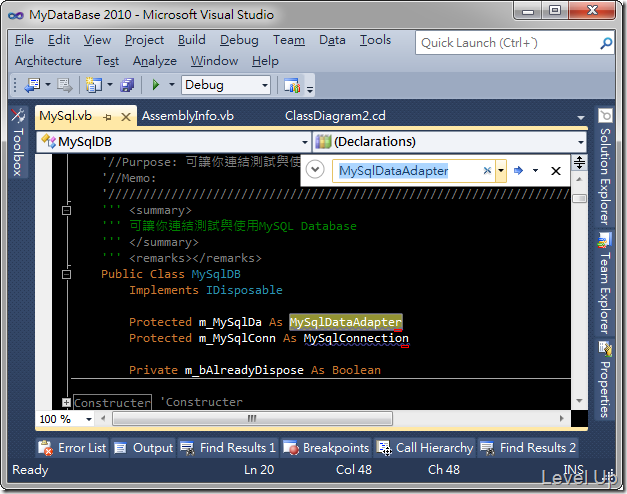This screenshot has height=494, width=627.
Task: Click the vertical scrollbar thumb
Action: (x=579, y=198)
